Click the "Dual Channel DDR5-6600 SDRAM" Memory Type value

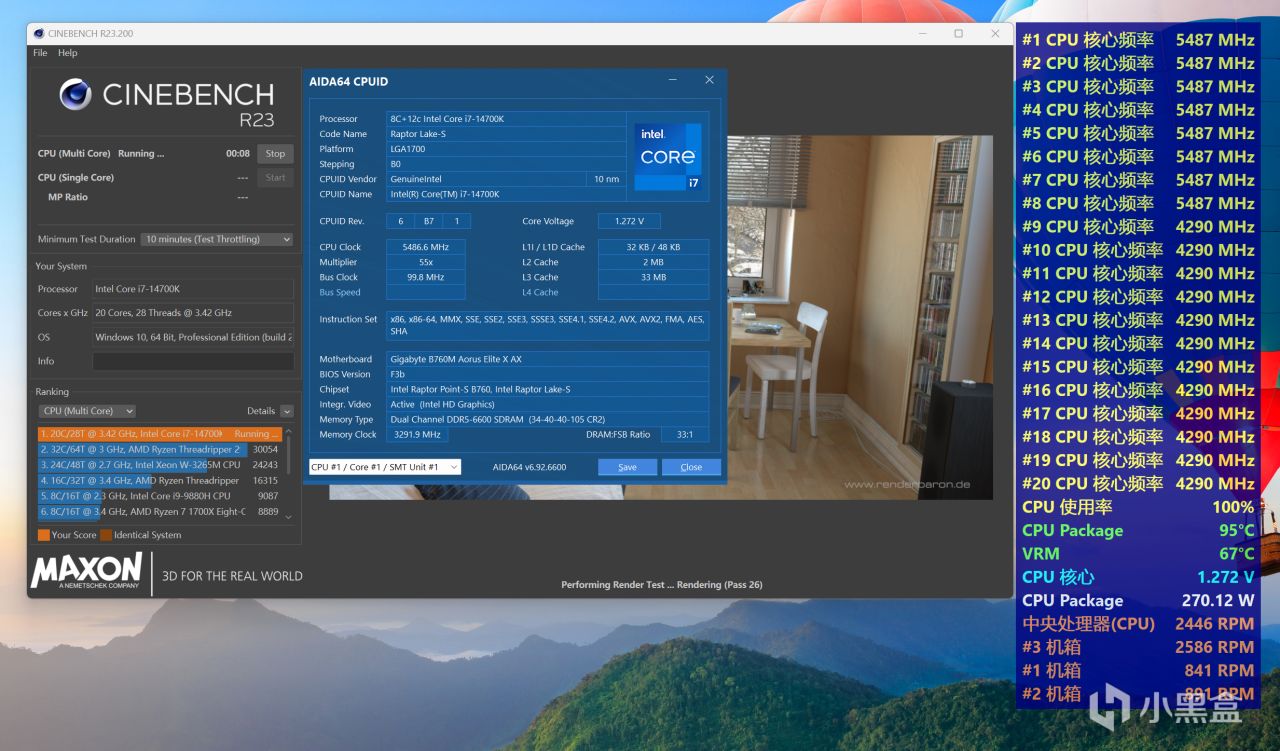pyautogui.click(x=548, y=420)
